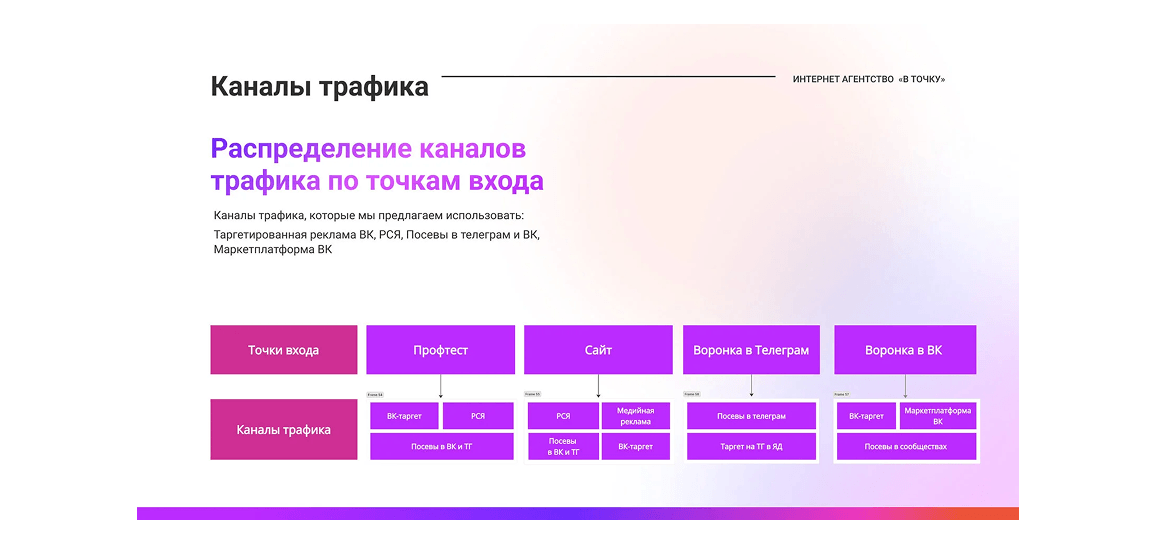Click the Frame 57 label
The image size is (1155, 544).
coord(843,395)
